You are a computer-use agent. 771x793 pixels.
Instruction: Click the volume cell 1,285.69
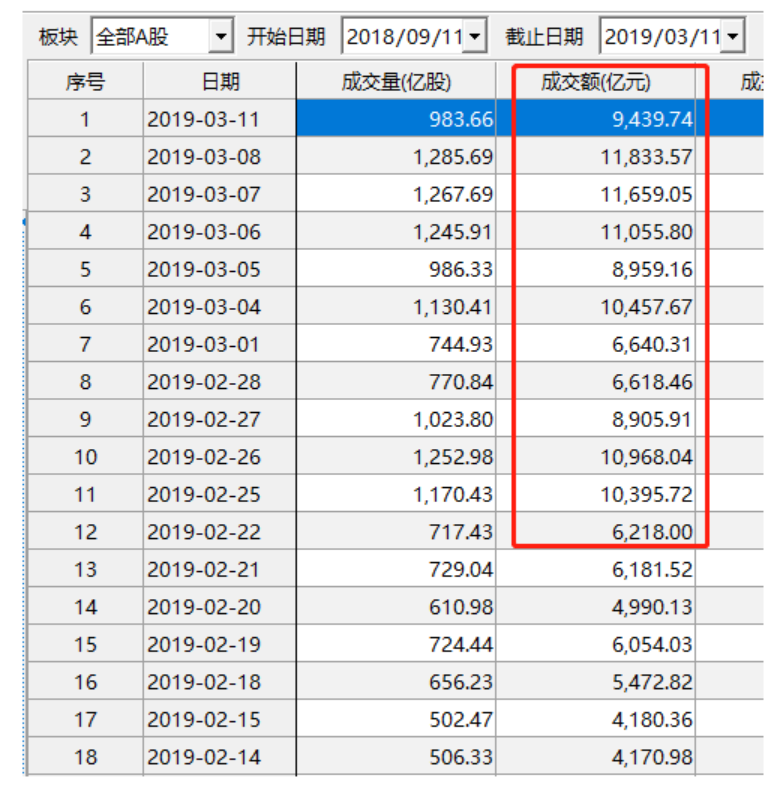coord(452,157)
